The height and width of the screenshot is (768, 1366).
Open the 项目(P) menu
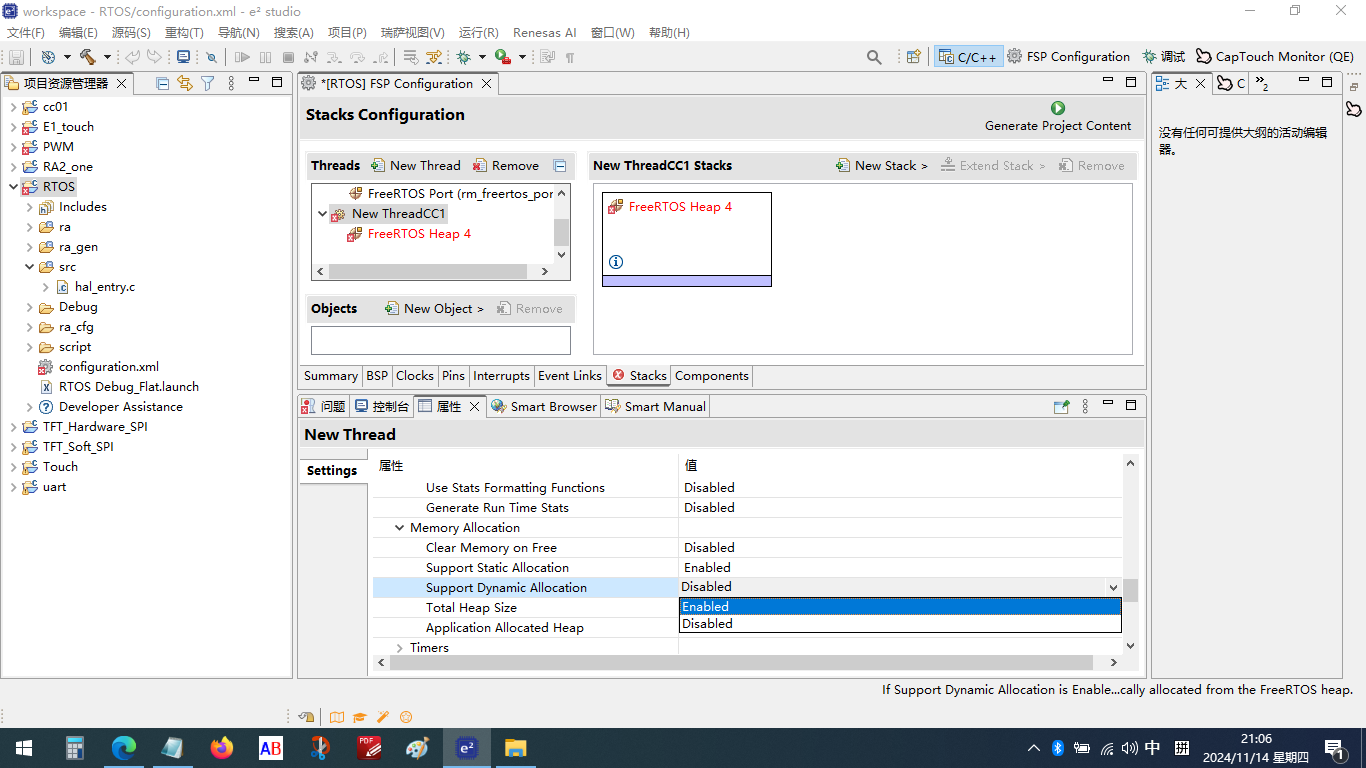(347, 33)
